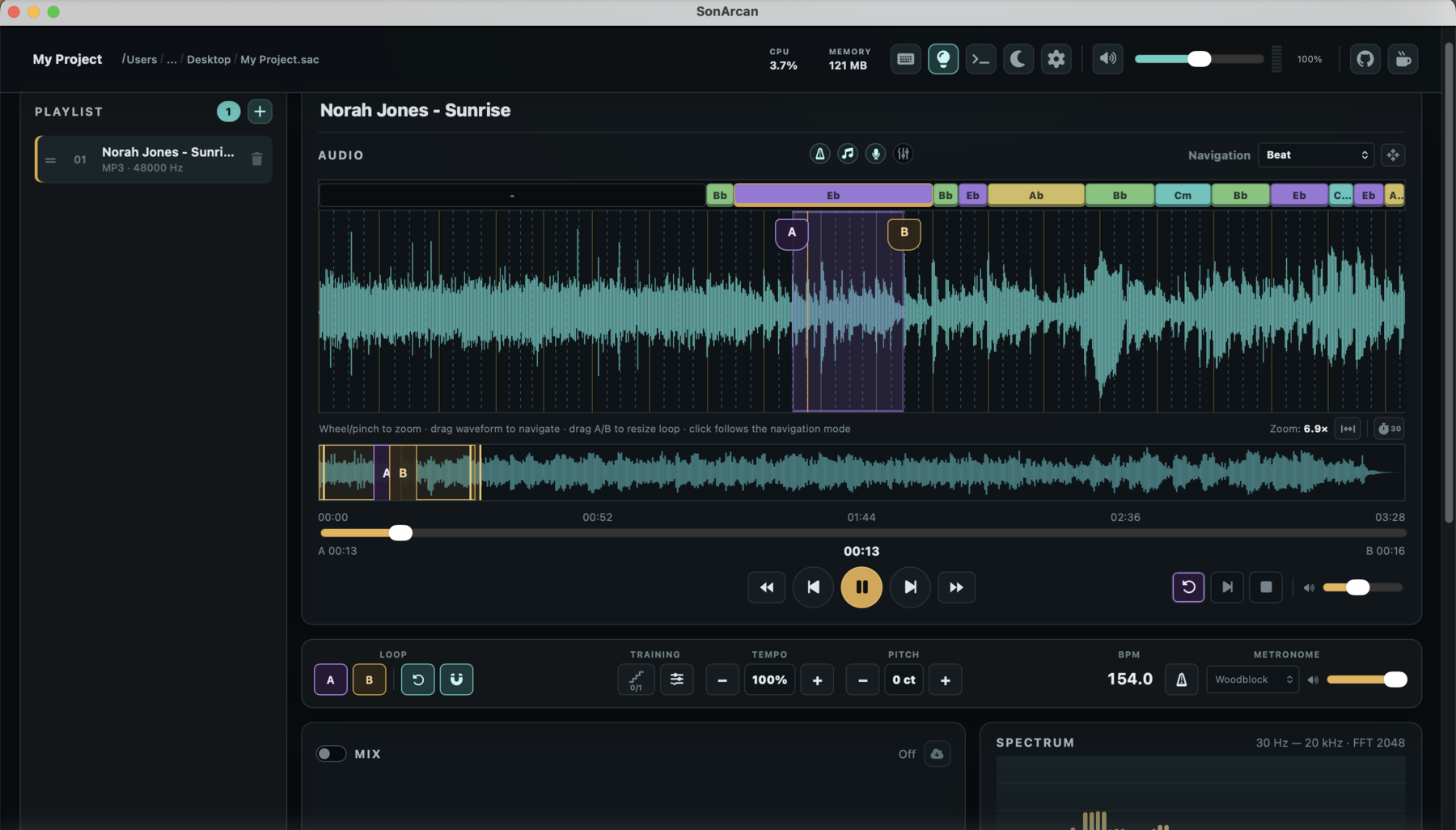The width and height of the screenshot is (1456, 830).
Task: Mute master volume speaker icon
Action: 1107,59
